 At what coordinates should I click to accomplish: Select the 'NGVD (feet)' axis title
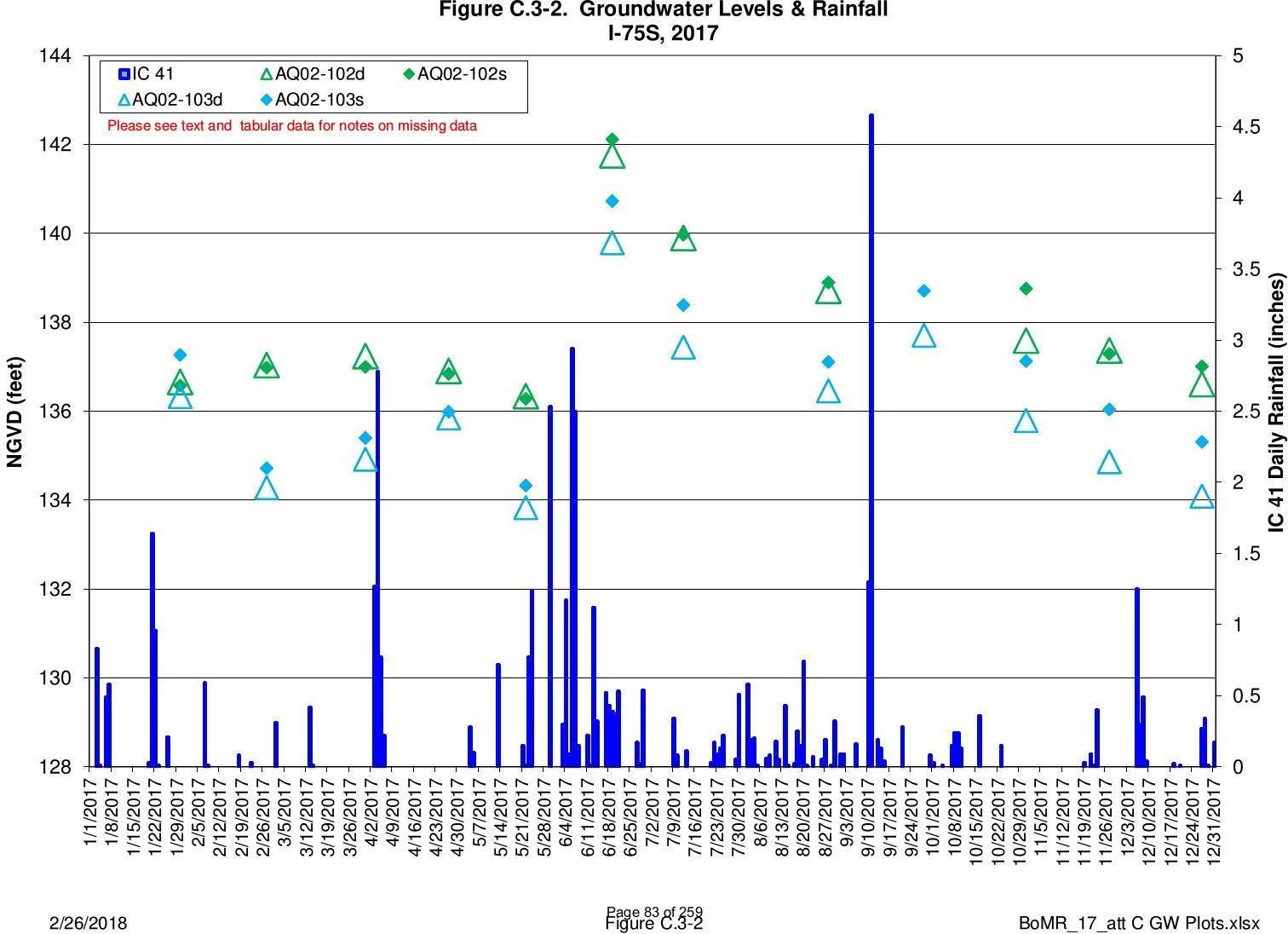point(14,412)
